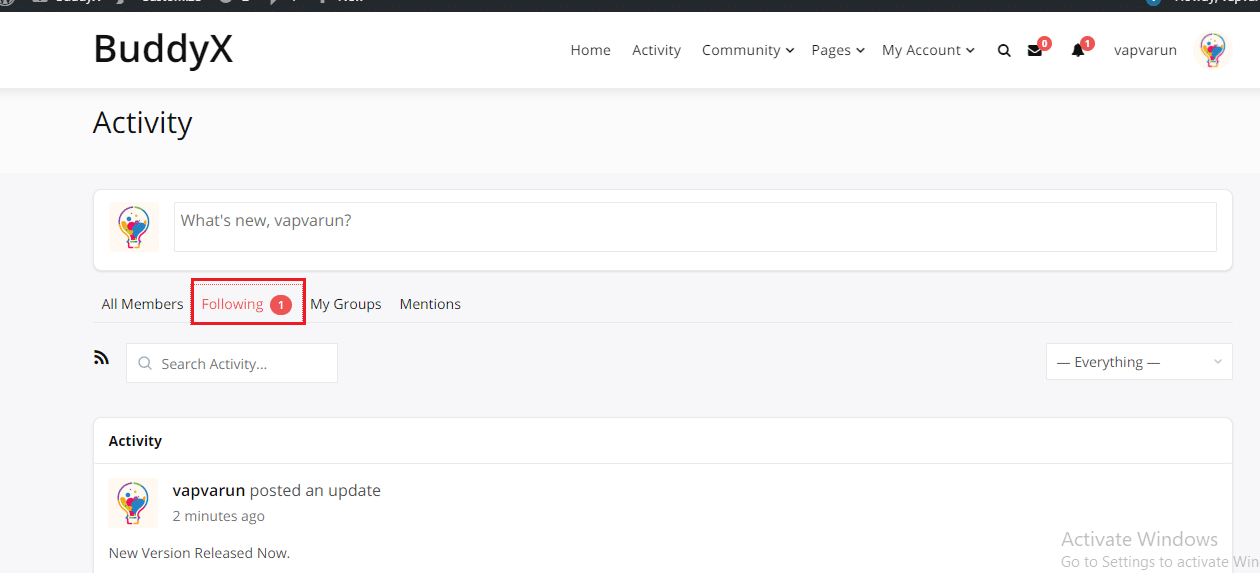Viewport: 1260px width, 573px height.
Task: Click the Activity feed heading
Action: tap(135, 441)
